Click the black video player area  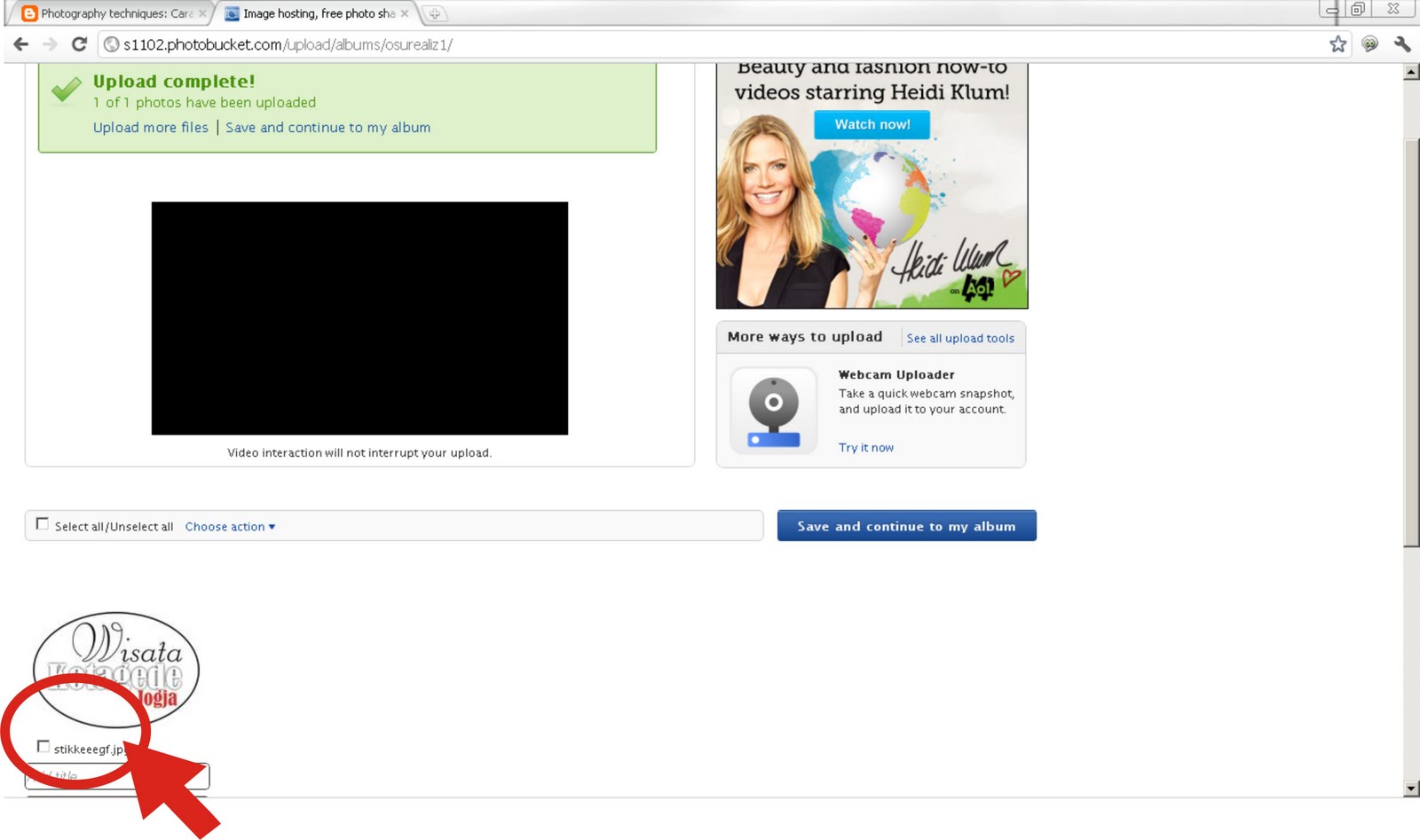[x=359, y=318]
